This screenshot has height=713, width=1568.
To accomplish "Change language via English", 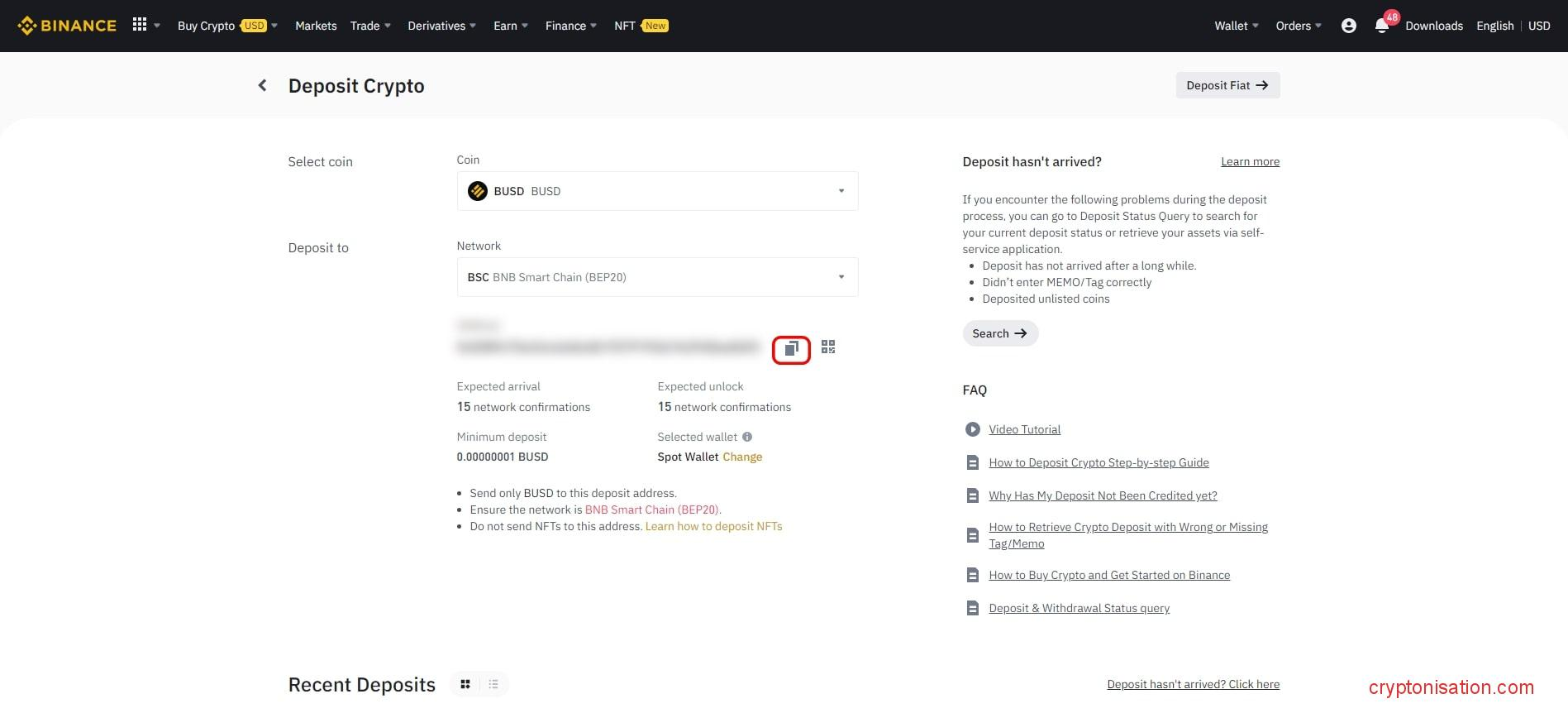I will coord(1494,26).
